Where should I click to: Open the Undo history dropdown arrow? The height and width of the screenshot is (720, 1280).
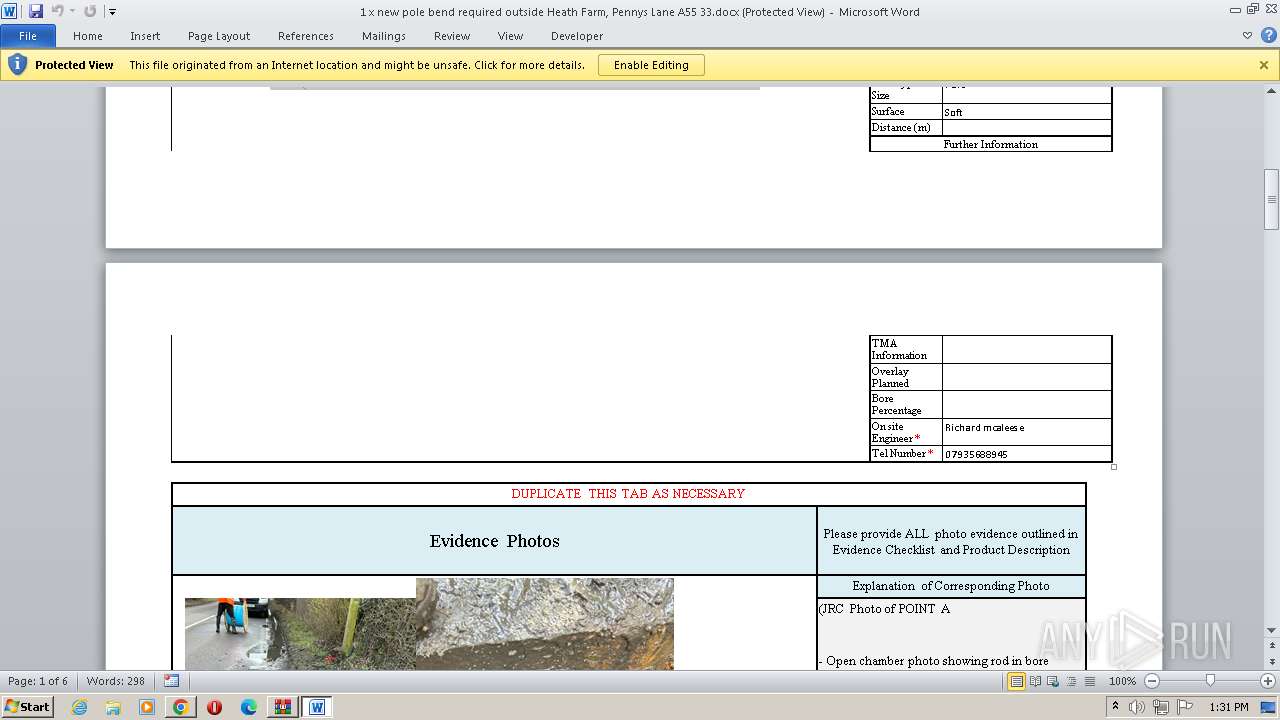click(72, 12)
